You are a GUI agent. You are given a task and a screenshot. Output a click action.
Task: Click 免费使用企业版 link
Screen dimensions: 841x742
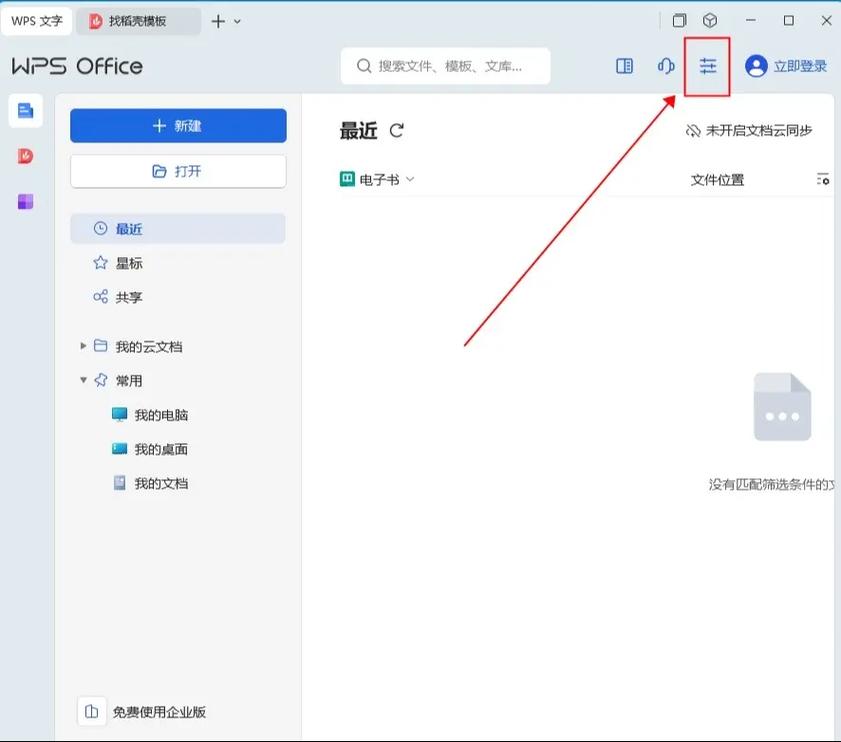(x=159, y=712)
